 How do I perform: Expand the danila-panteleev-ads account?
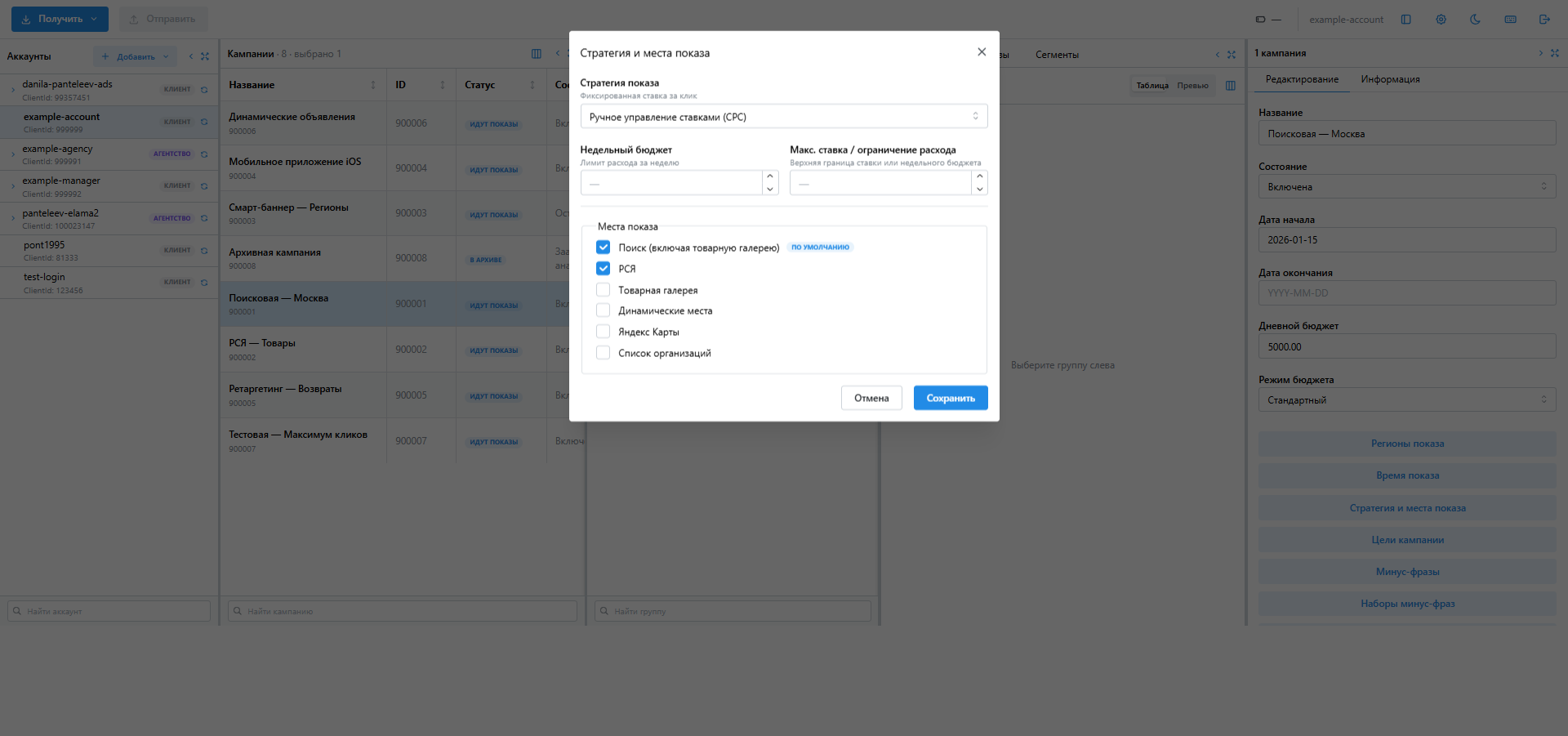tap(13, 90)
